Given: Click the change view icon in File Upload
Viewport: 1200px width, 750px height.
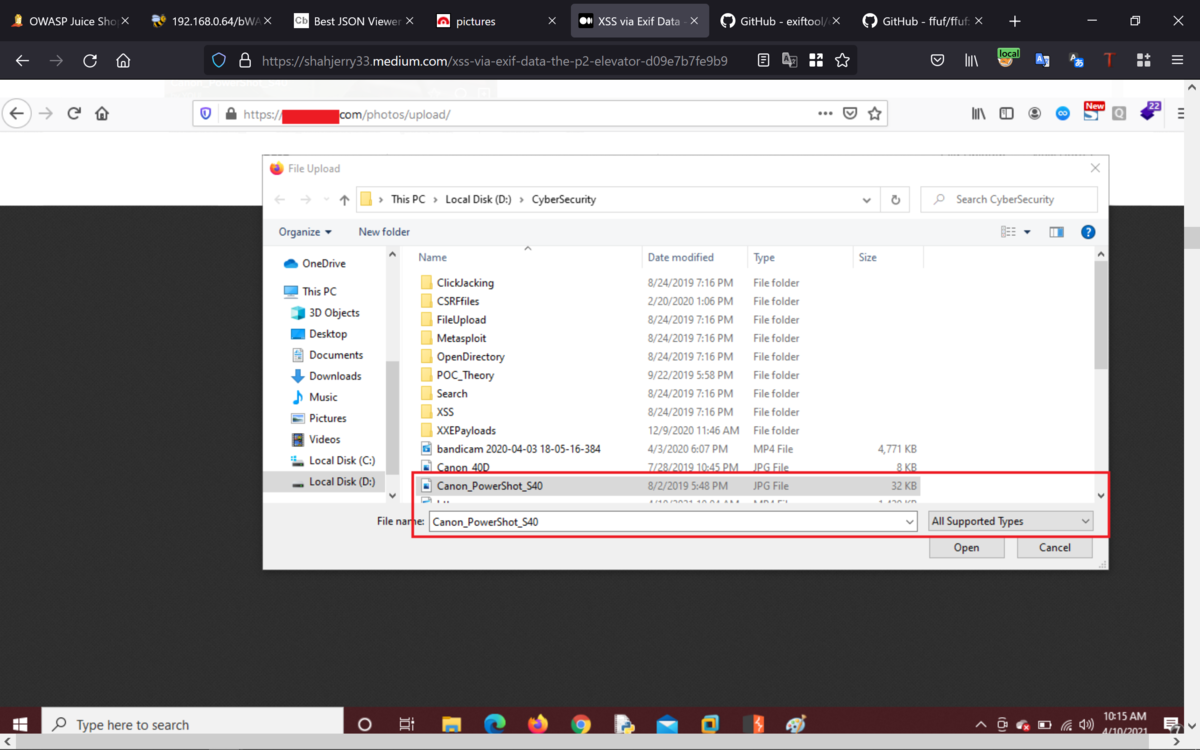Looking at the screenshot, I should [x=1008, y=232].
